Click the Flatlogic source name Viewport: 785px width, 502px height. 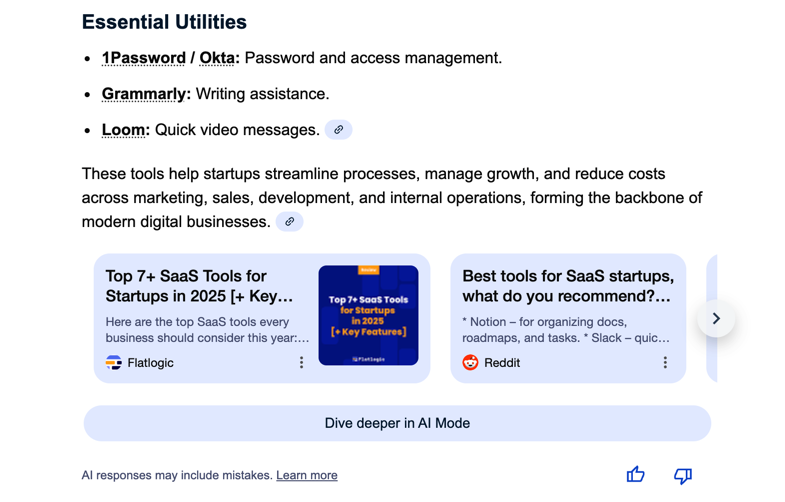coord(150,363)
